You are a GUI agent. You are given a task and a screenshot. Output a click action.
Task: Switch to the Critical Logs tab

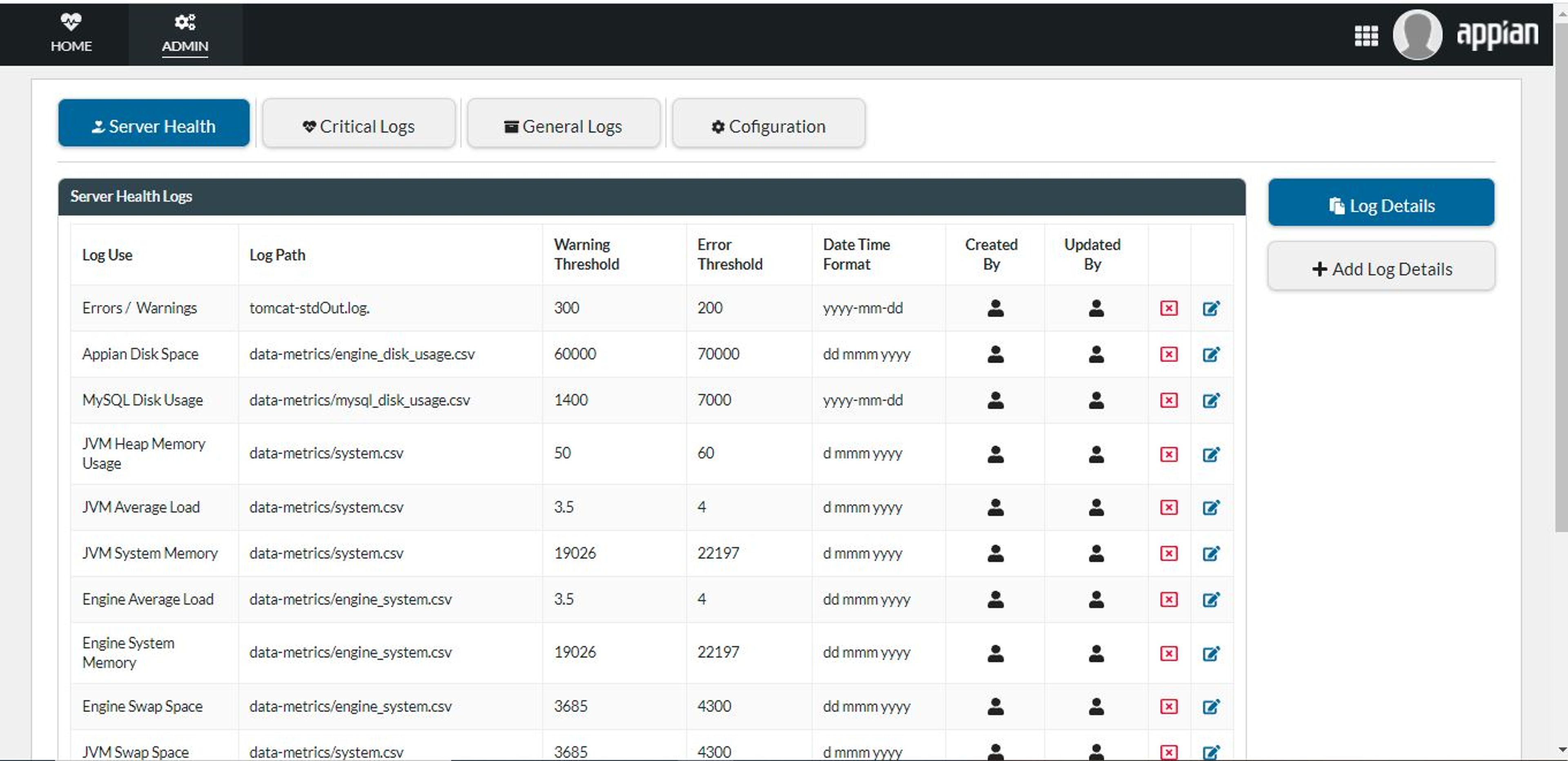(359, 123)
